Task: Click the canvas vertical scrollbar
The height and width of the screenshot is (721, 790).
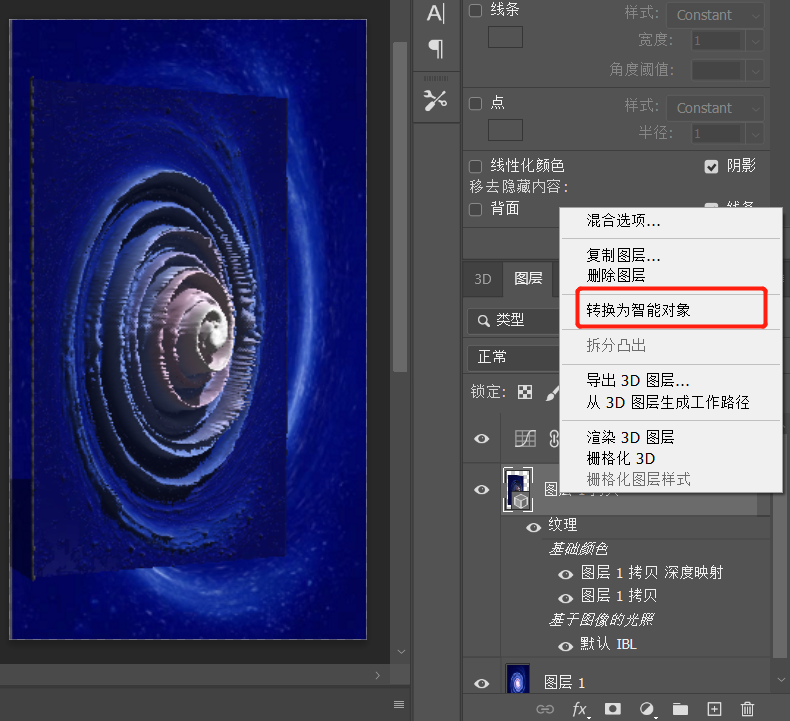Action: (x=400, y=207)
